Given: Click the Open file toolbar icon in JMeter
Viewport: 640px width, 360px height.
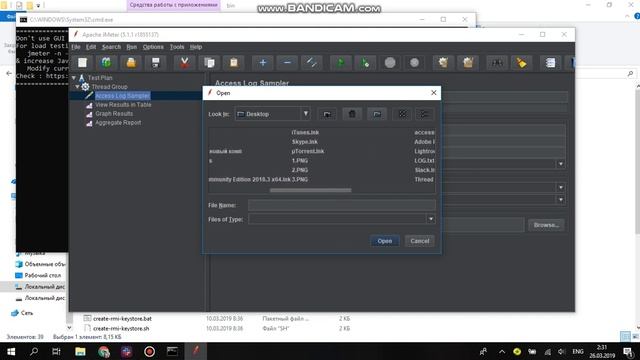Looking at the screenshot, I should click(x=131, y=63).
